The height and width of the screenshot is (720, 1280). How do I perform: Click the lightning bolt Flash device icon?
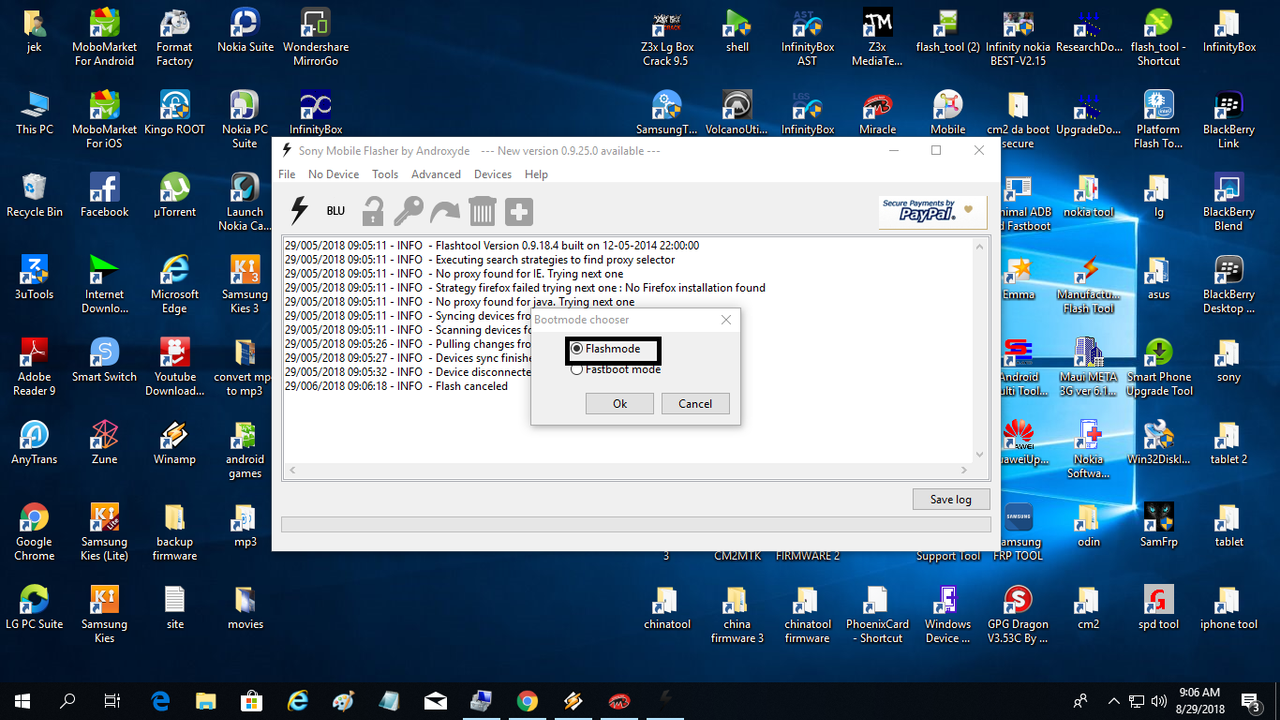coord(298,210)
